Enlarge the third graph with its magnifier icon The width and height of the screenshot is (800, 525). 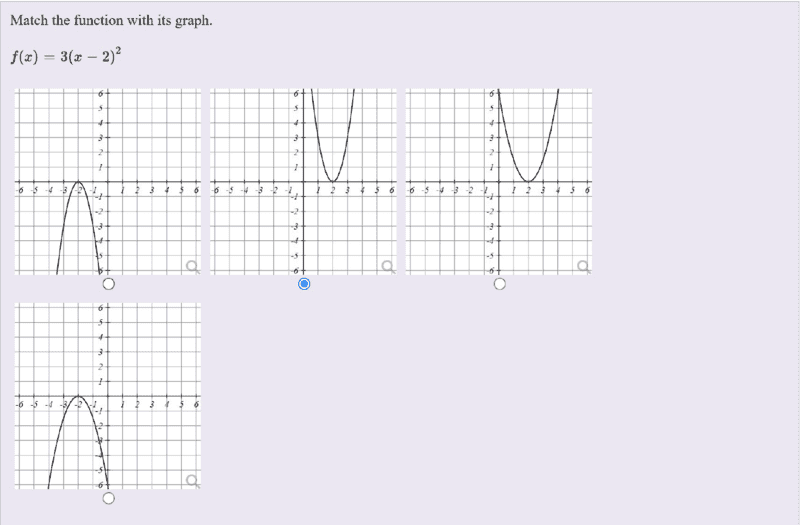[x=582, y=265]
